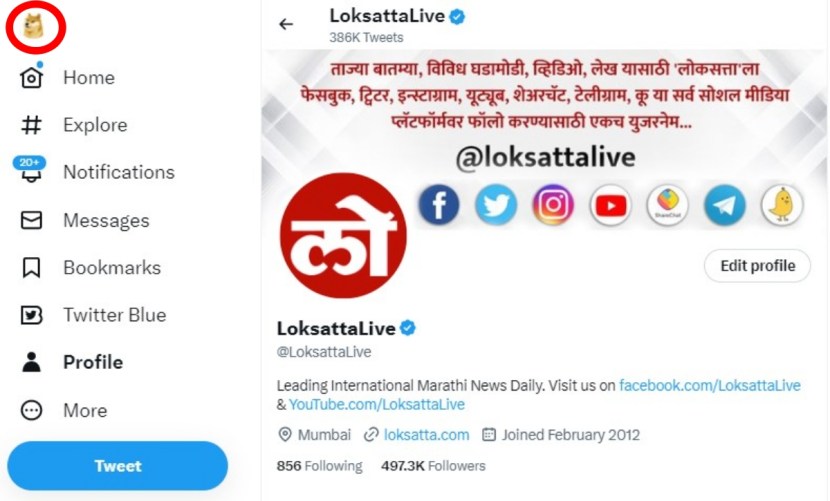Screen dimensions: 830x501
Task: Open the red Loksatta profile picture
Action: pos(342,236)
